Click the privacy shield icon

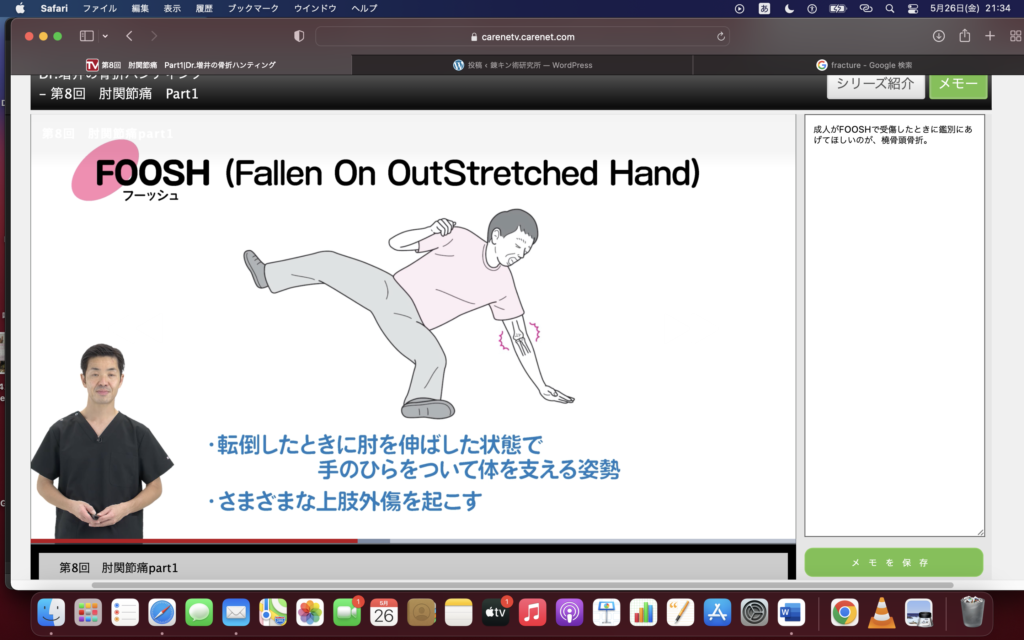click(299, 36)
